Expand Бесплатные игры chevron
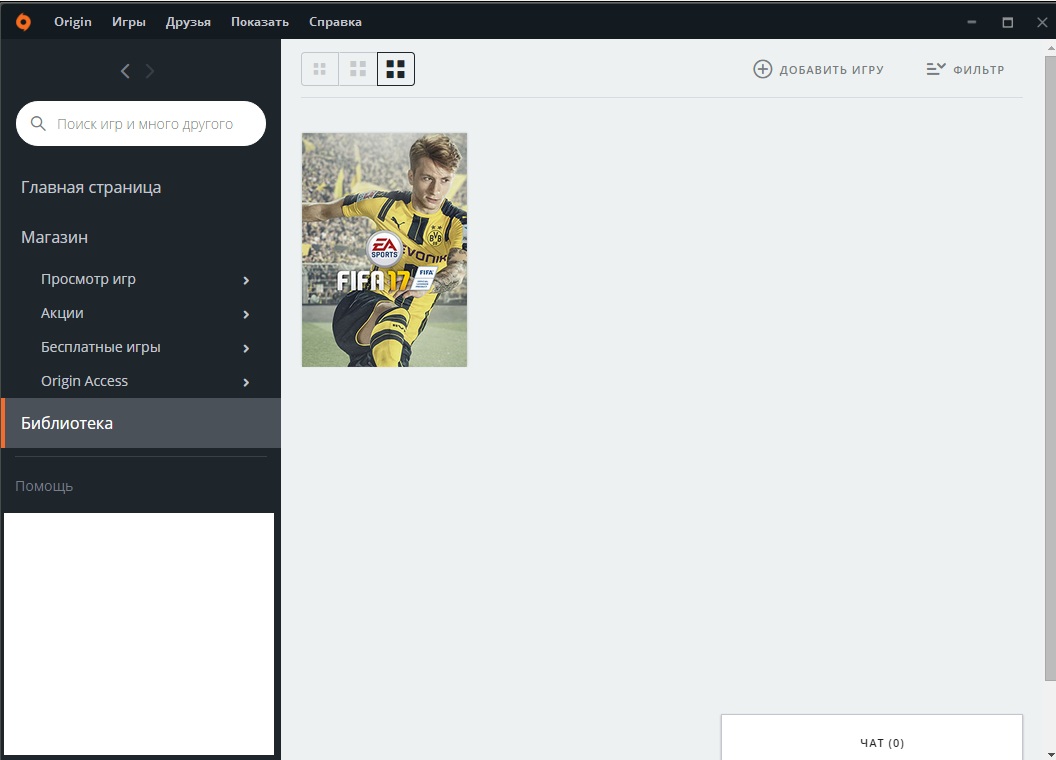Image resolution: width=1056 pixels, height=760 pixels. (246, 348)
